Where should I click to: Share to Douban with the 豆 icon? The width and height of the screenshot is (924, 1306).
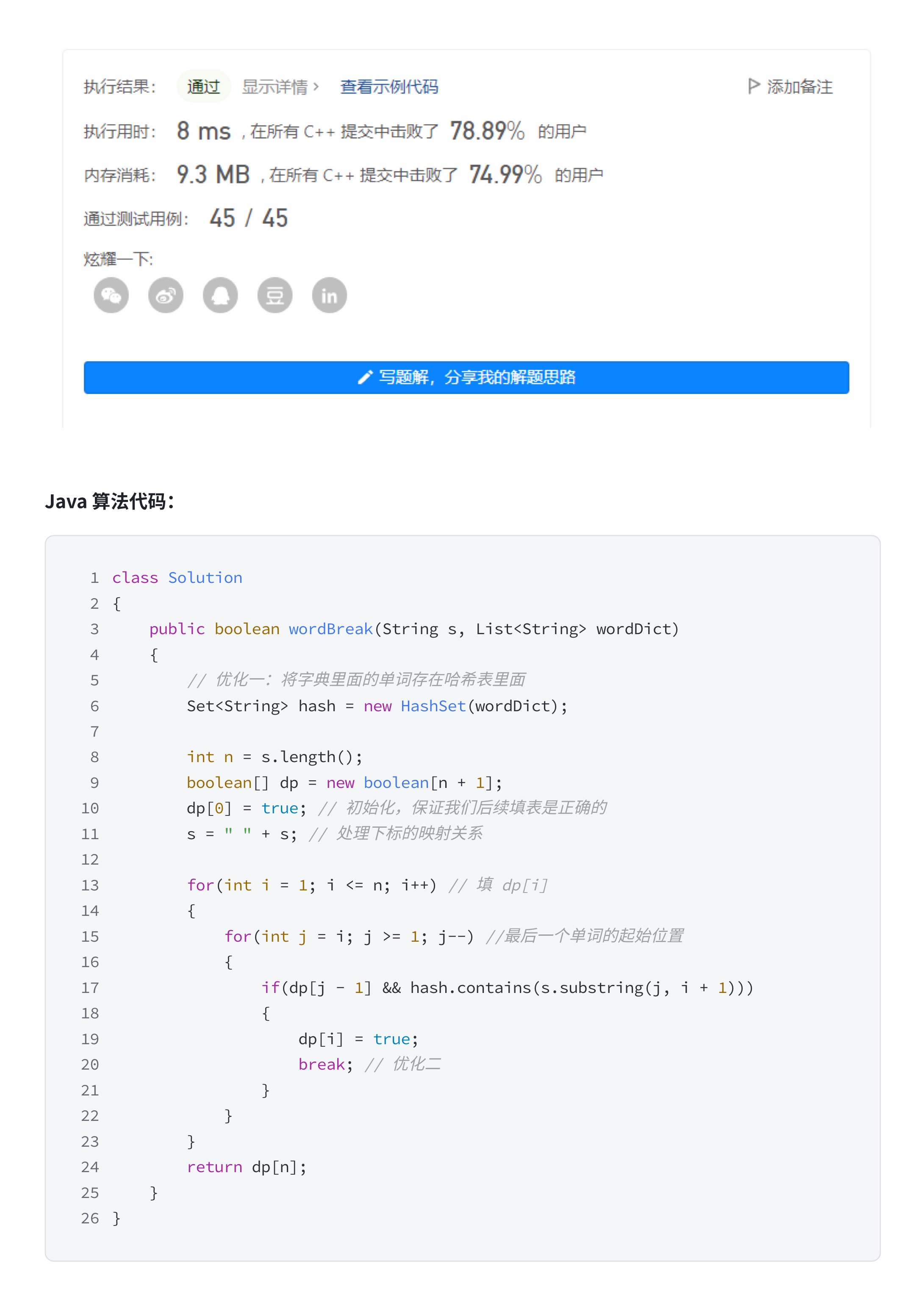point(275,295)
